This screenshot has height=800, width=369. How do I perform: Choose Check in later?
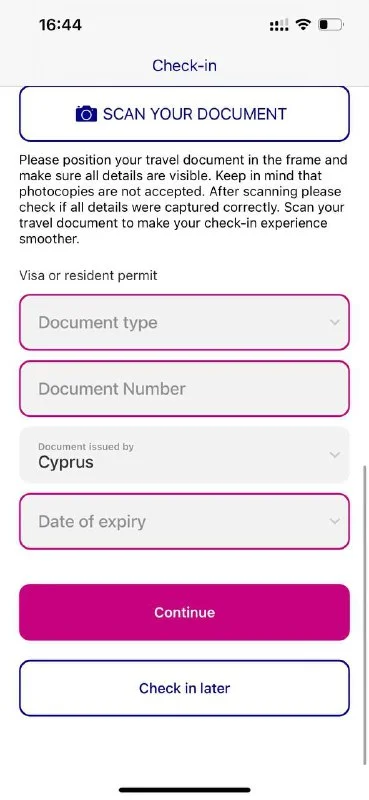point(184,688)
